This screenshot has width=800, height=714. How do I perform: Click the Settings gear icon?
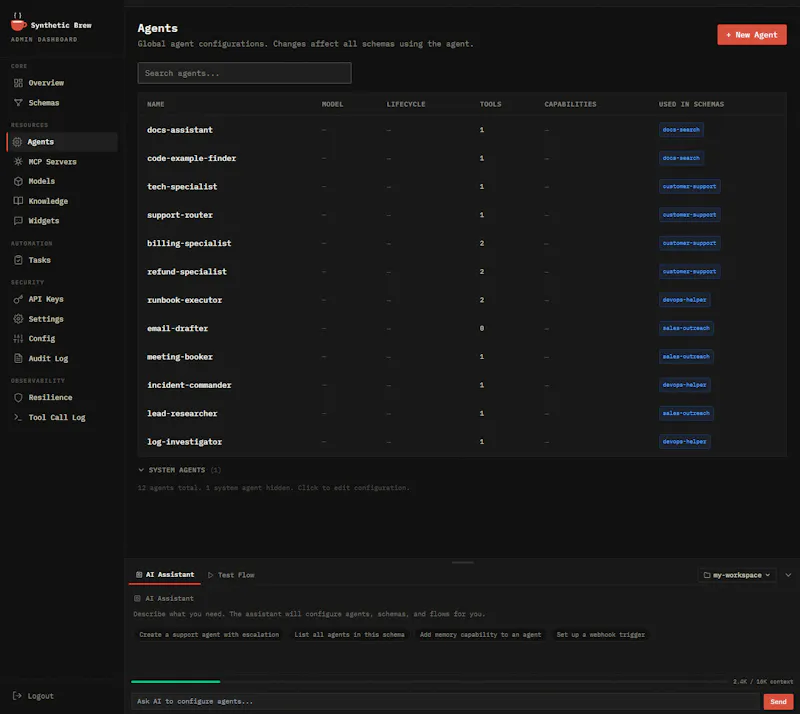click(18, 319)
